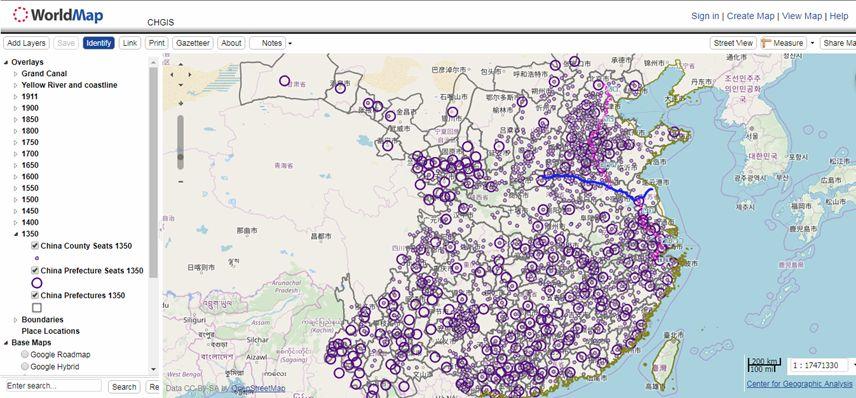This screenshot has width=856, height=398.
Task: Open the Measure dropdown arrow
Action: coord(812,43)
